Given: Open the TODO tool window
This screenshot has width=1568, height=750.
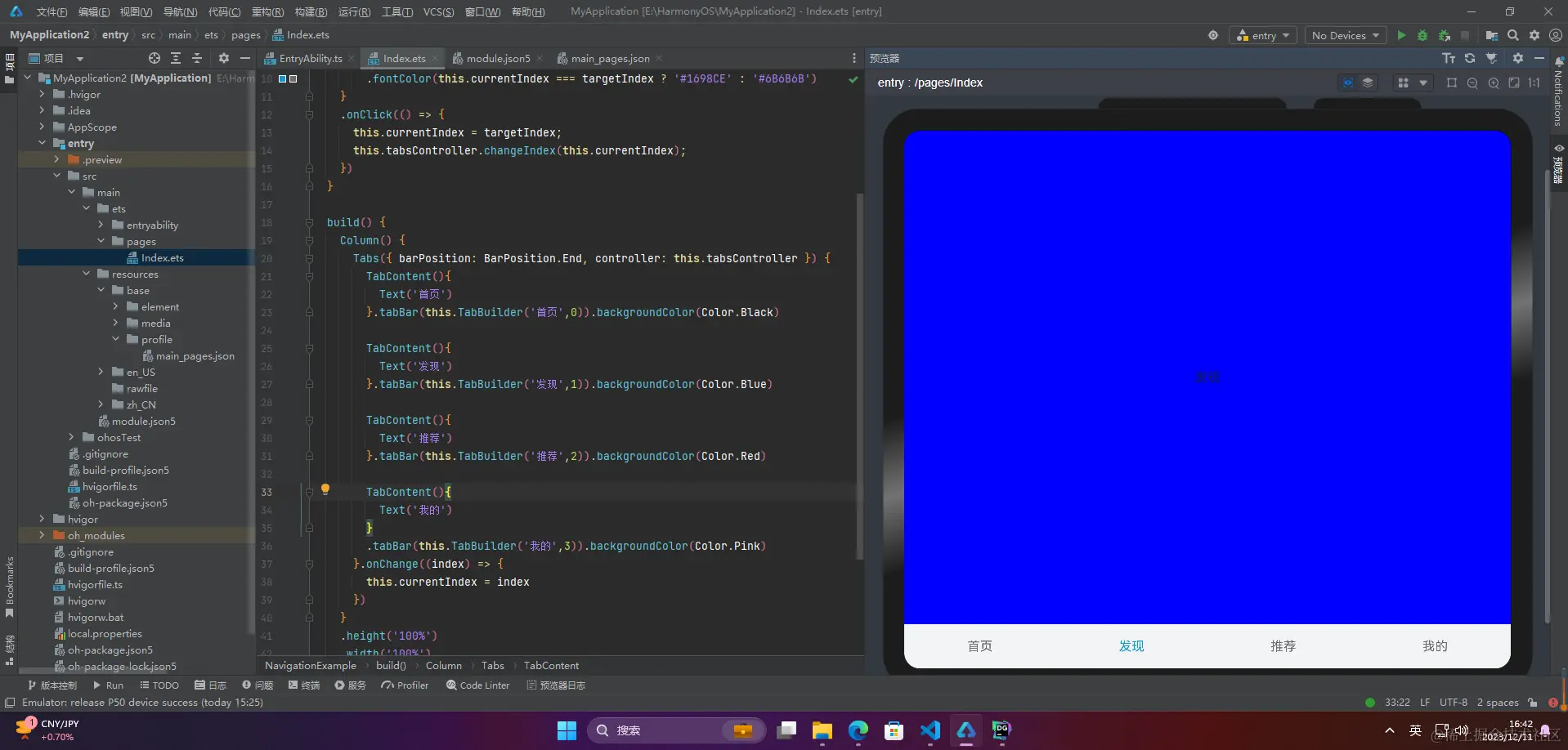Looking at the screenshot, I should click(159, 685).
